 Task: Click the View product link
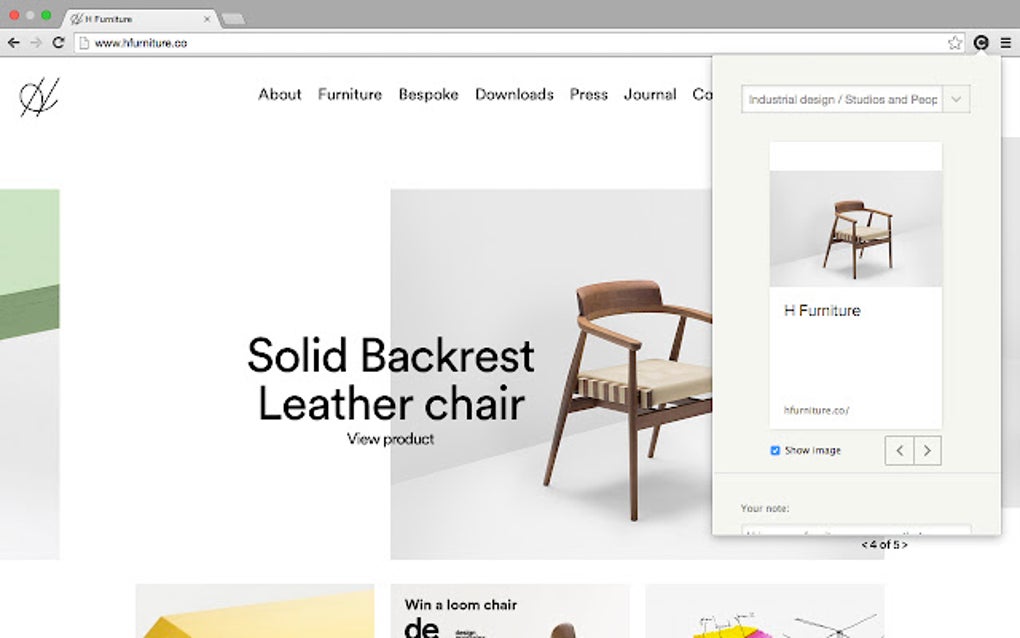[390, 439]
